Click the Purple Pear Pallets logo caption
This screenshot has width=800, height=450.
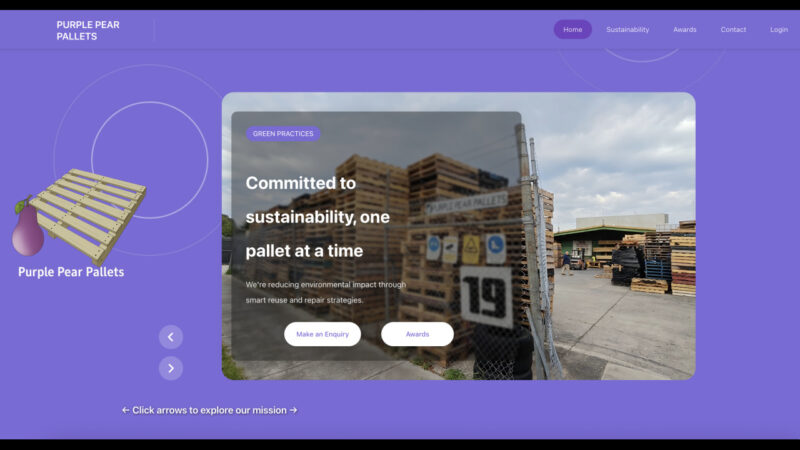pos(71,272)
